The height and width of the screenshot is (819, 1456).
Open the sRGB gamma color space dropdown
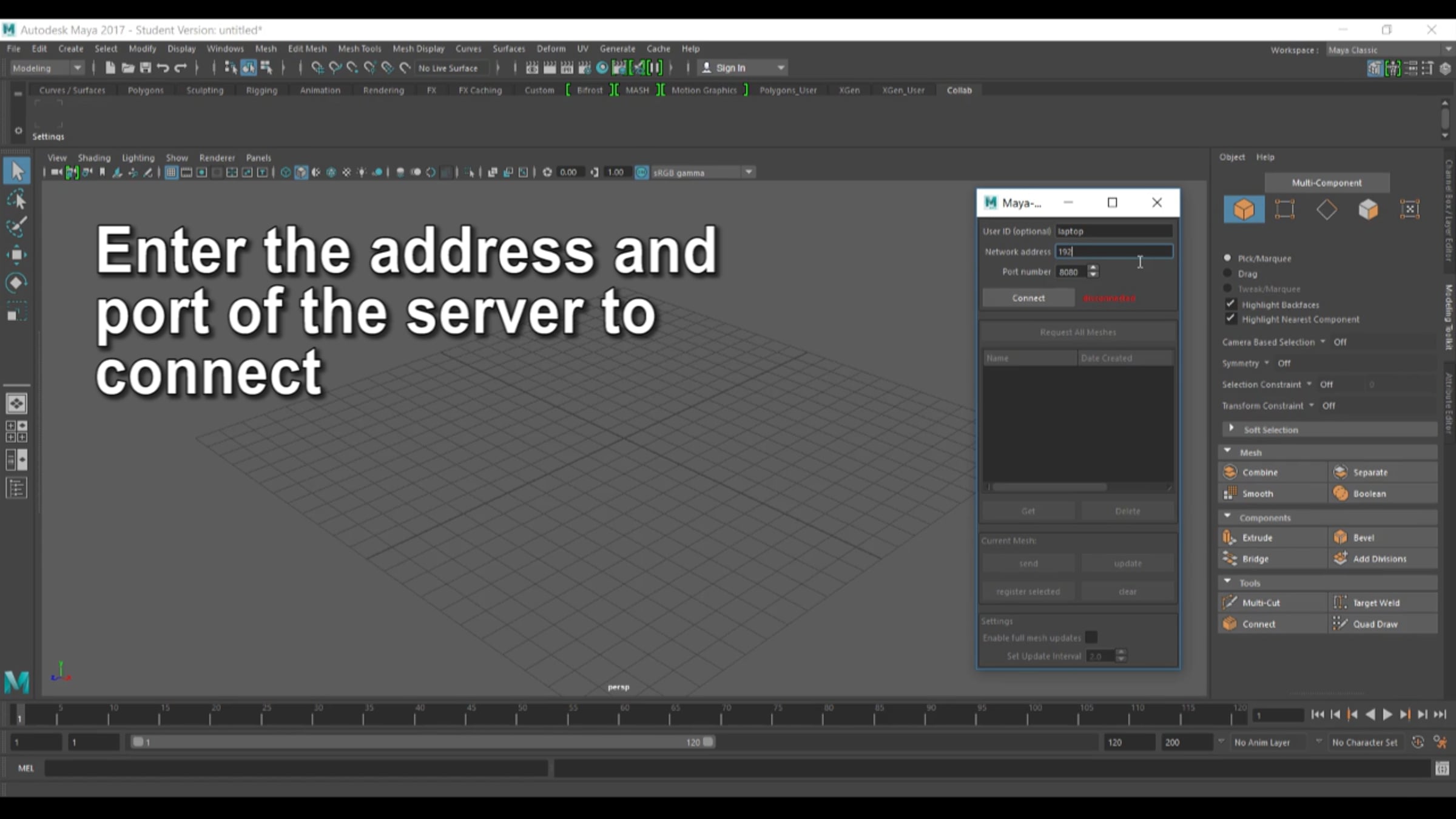tap(703, 172)
